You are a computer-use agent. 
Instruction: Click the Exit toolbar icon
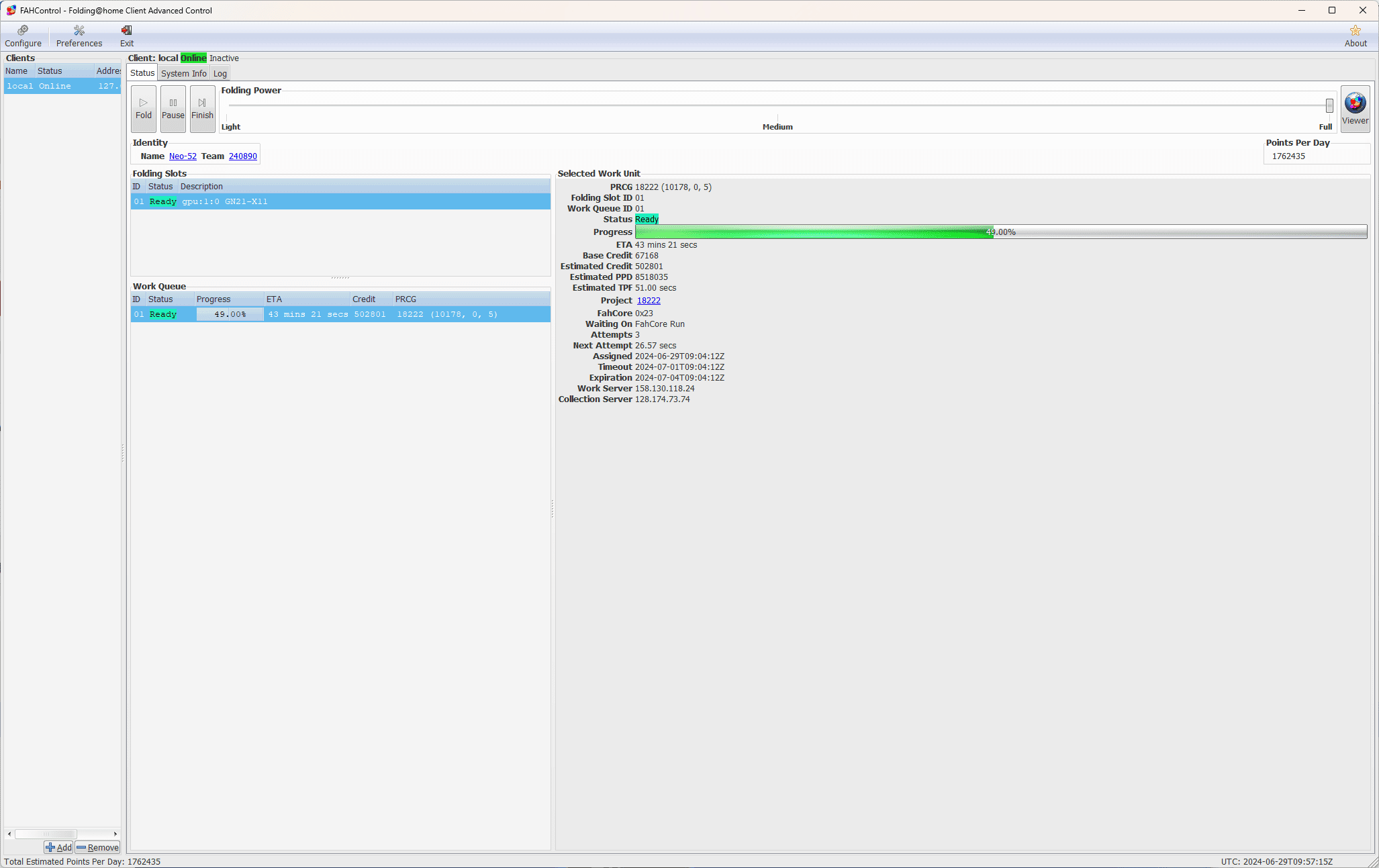(x=126, y=36)
